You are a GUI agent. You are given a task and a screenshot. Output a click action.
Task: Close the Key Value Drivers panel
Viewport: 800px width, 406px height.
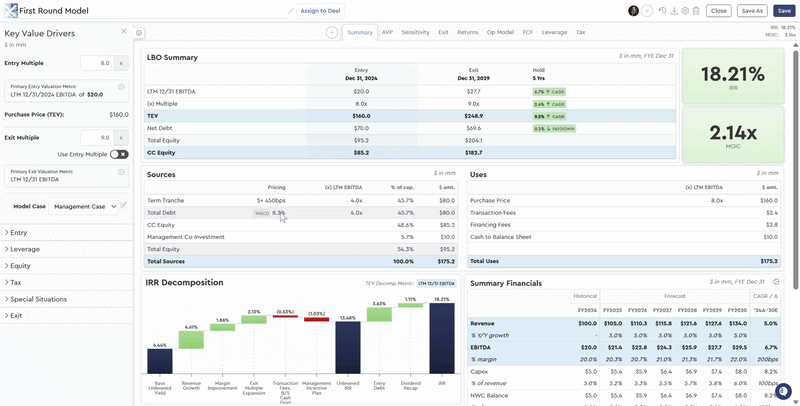click(x=123, y=31)
